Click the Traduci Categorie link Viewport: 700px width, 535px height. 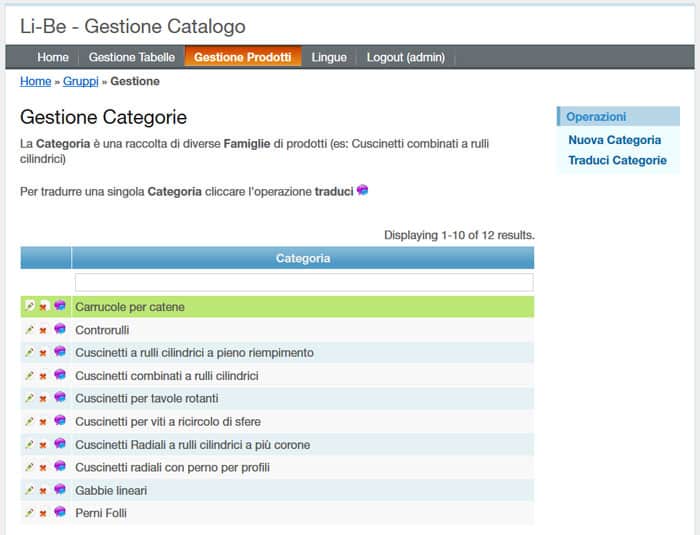pos(617,160)
